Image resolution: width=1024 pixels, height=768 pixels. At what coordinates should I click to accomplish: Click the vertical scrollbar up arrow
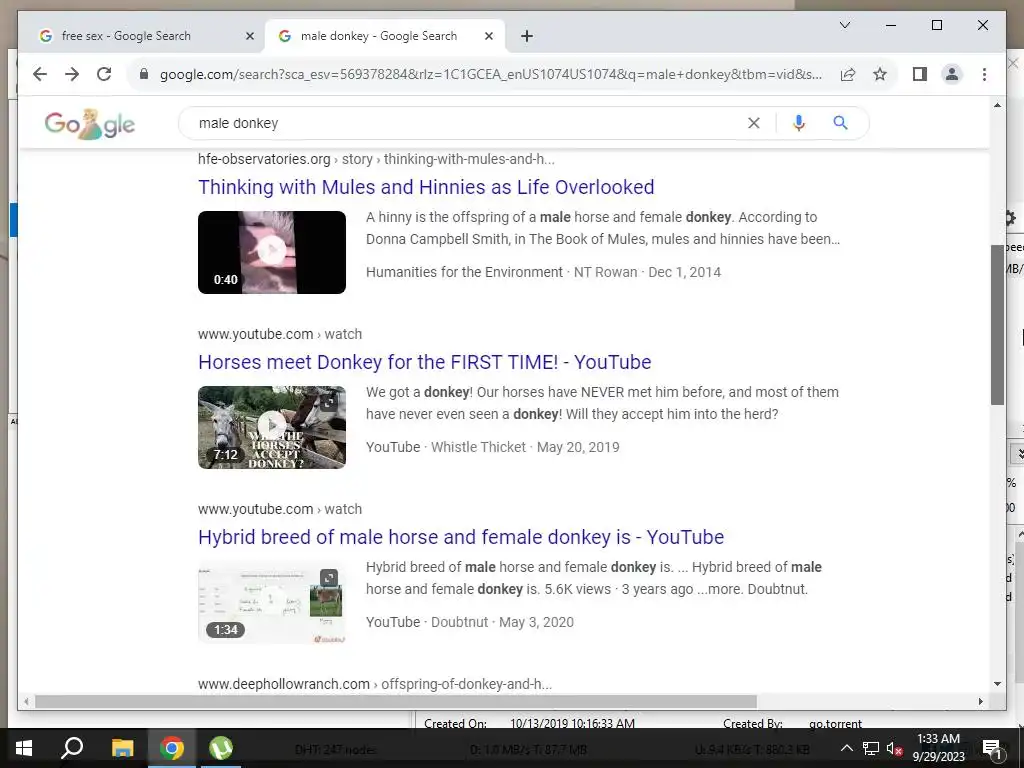point(997,104)
